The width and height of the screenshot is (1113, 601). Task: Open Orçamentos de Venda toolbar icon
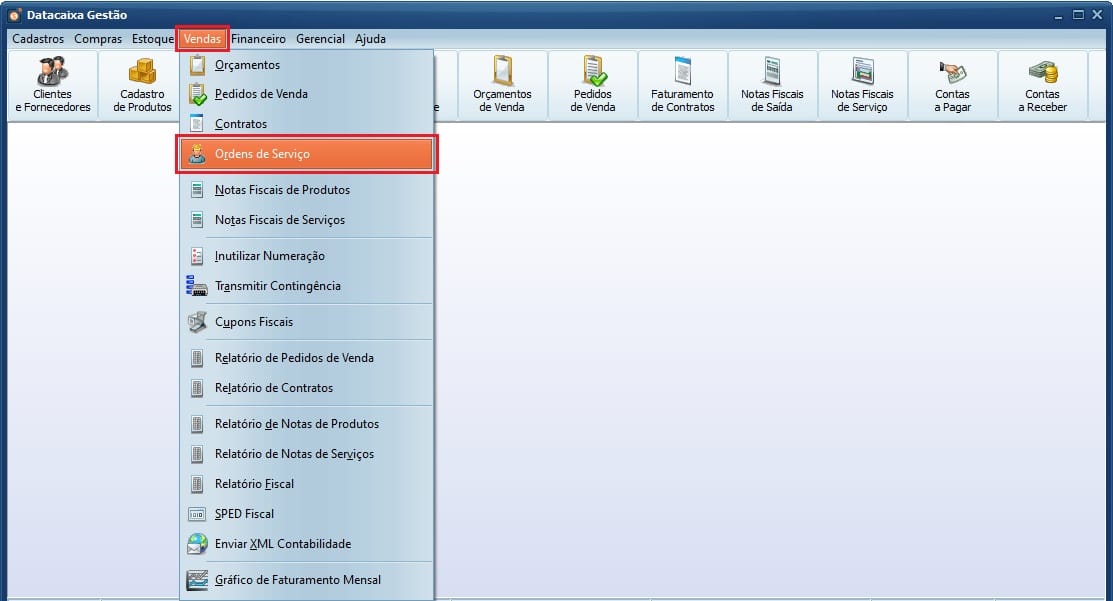point(502,84)
